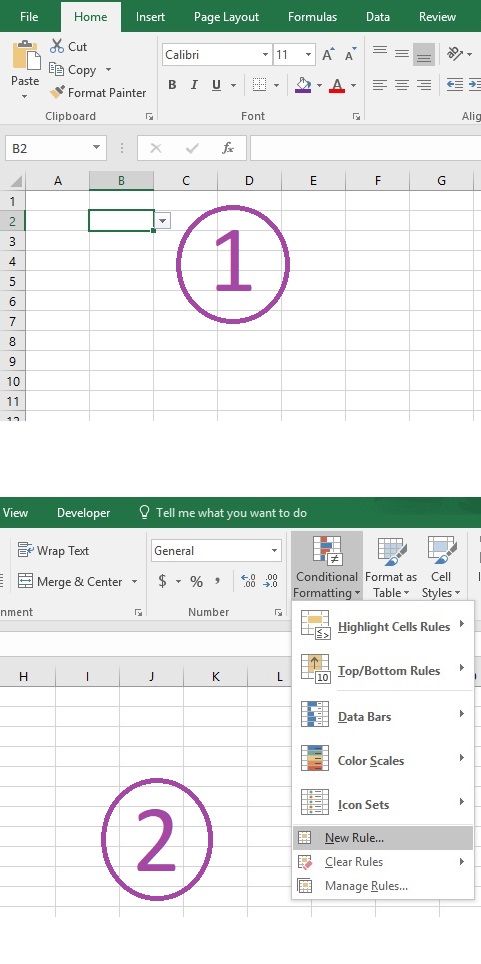
Task: Click the Insert Function fx icon
Action: coord(228,148)
